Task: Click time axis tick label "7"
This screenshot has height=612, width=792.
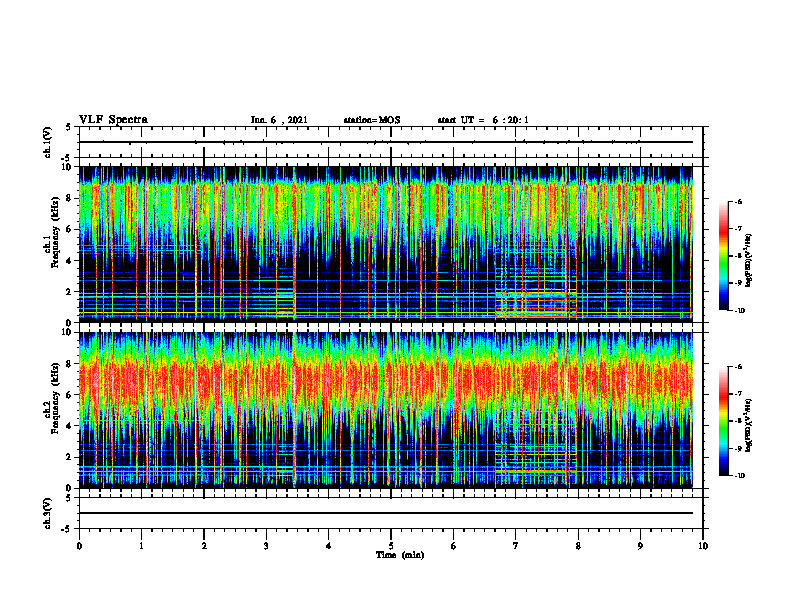Action: point(516,546)
